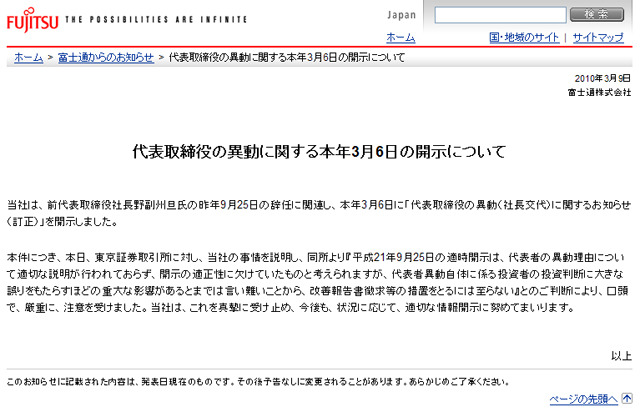Image resolution: width=640 pixels, height=412 pixels.
Task: Click the first paragraph beginning 当社は、前代表取締役社長
Action: (x=319, y=213)
